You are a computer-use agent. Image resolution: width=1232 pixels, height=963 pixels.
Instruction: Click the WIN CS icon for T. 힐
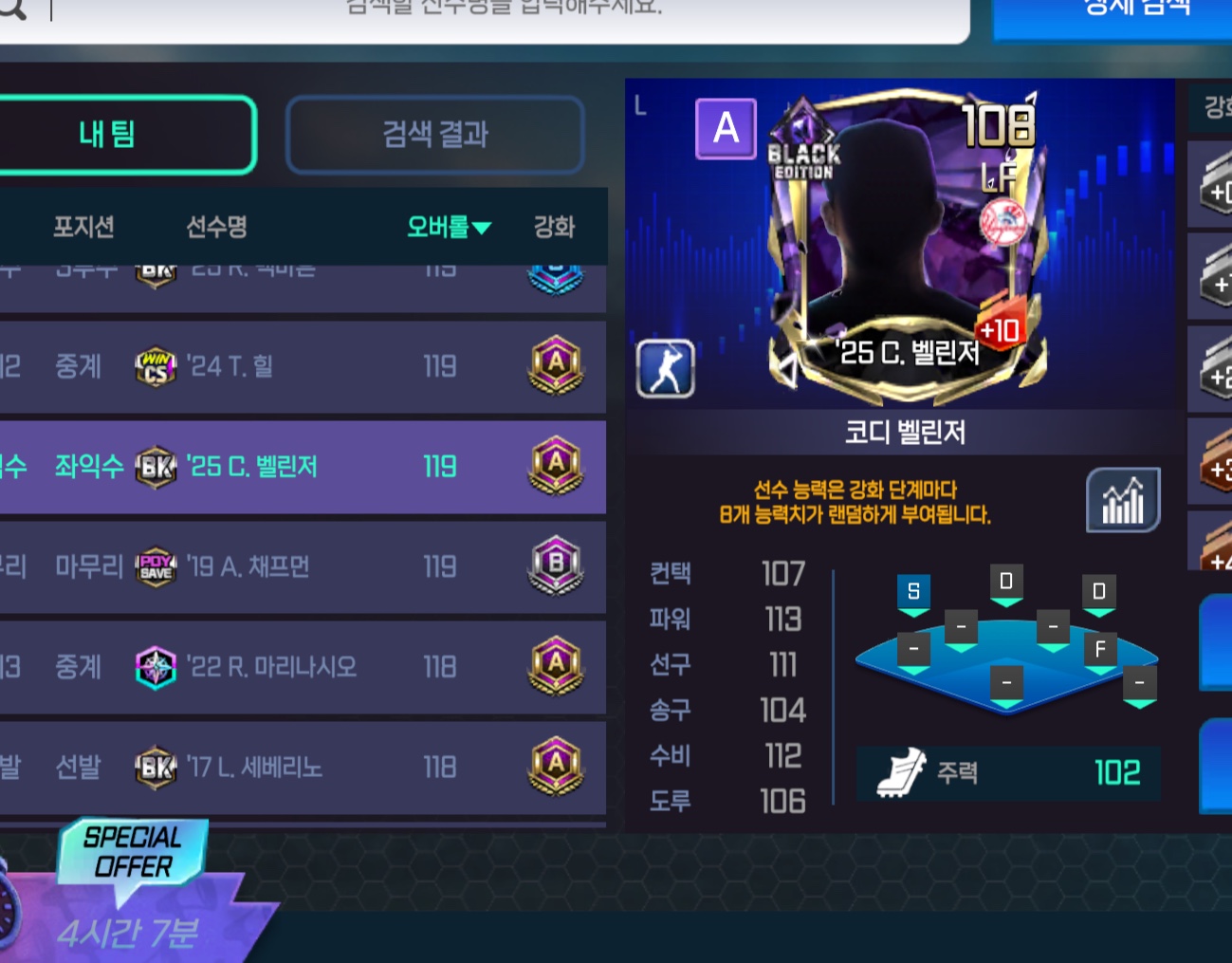[x=156, y=366]
